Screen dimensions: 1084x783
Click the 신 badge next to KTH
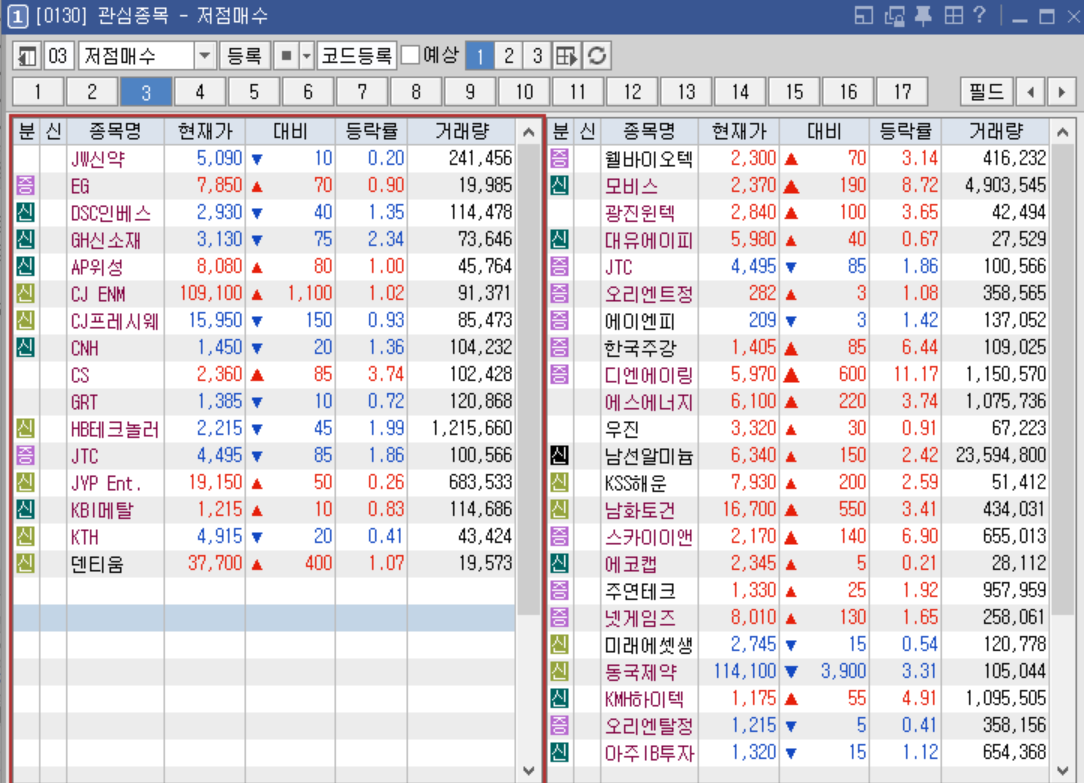[26, 536]
